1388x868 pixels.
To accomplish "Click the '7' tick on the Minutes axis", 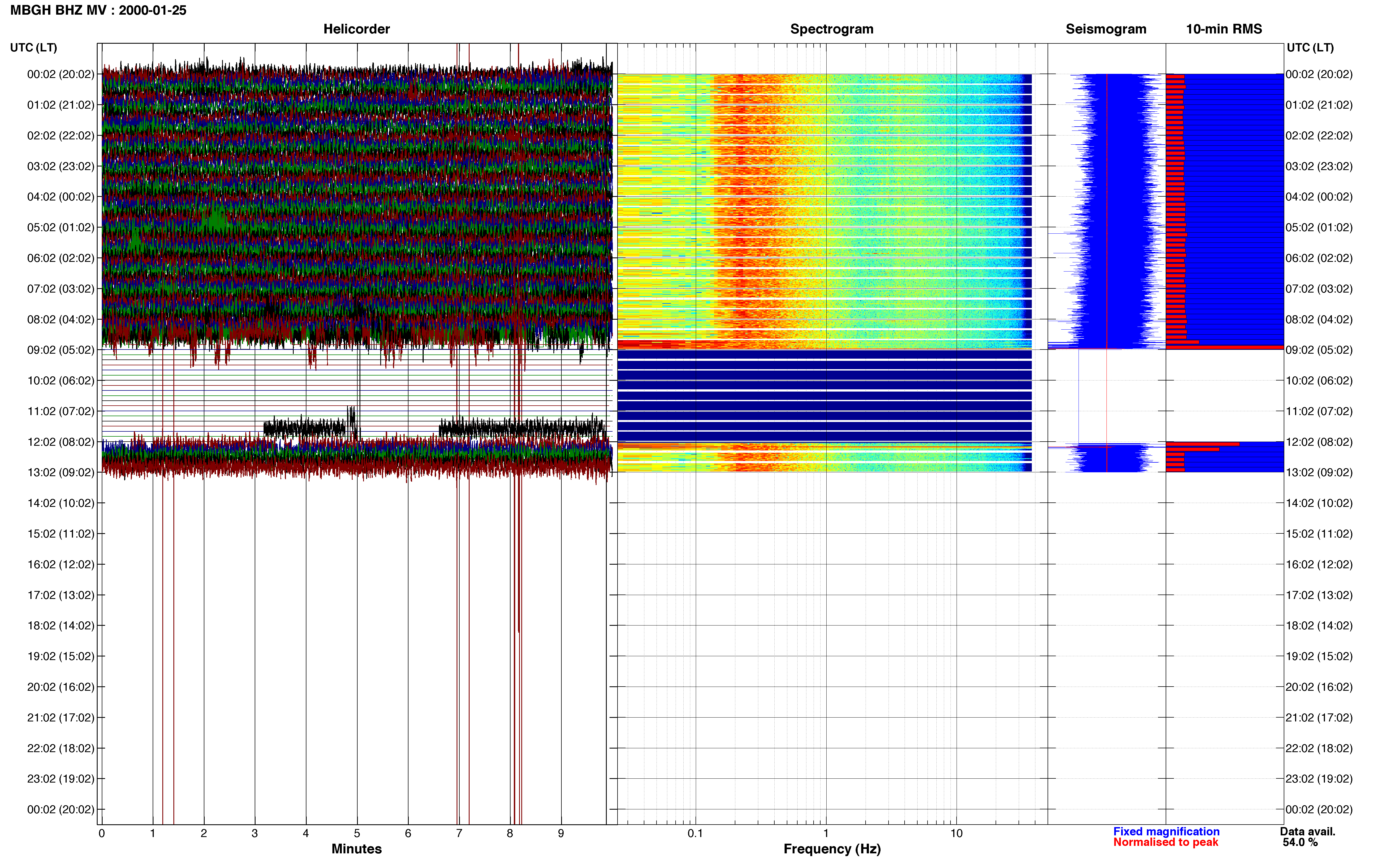I will 459,833.
